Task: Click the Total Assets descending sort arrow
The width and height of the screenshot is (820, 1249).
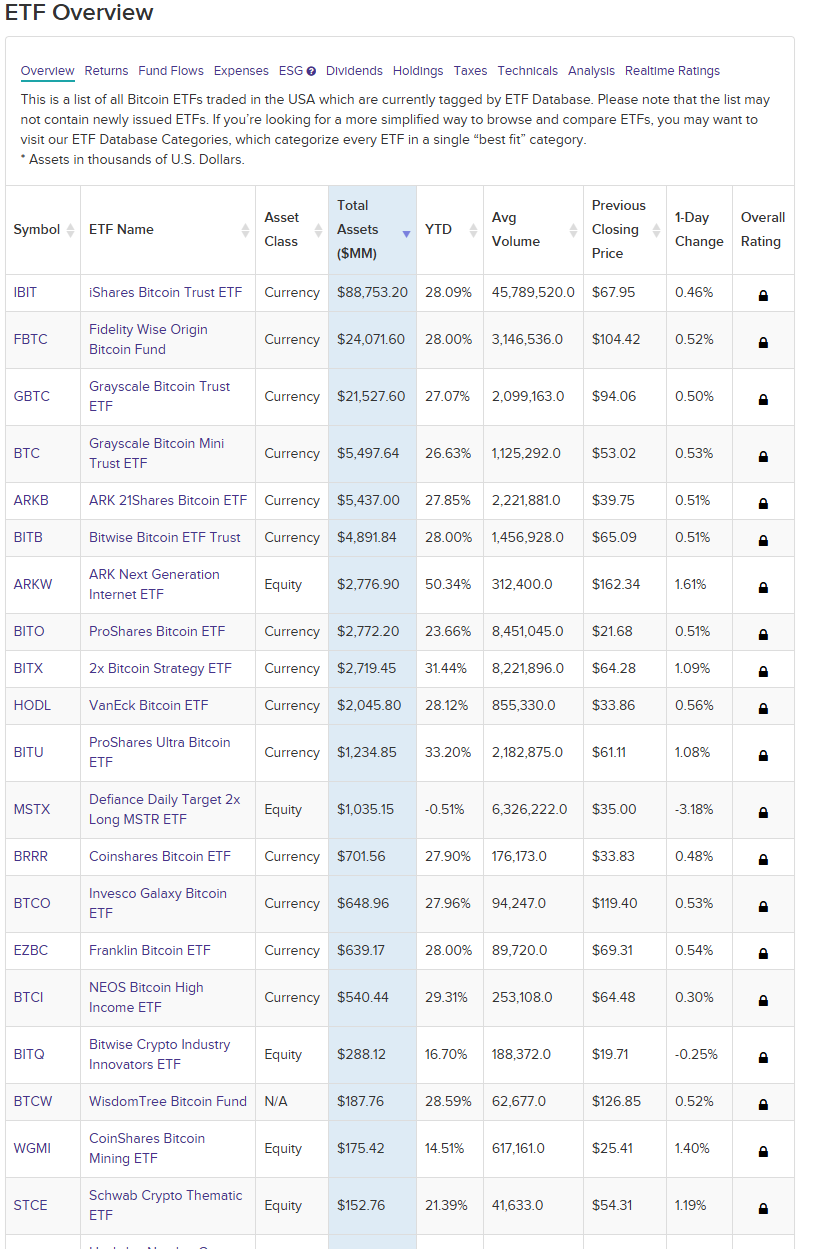Action: (x=406, y=234)
